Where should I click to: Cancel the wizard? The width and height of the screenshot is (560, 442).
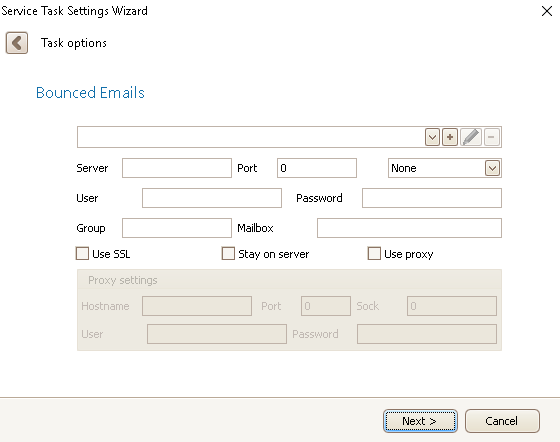(502, 421)
